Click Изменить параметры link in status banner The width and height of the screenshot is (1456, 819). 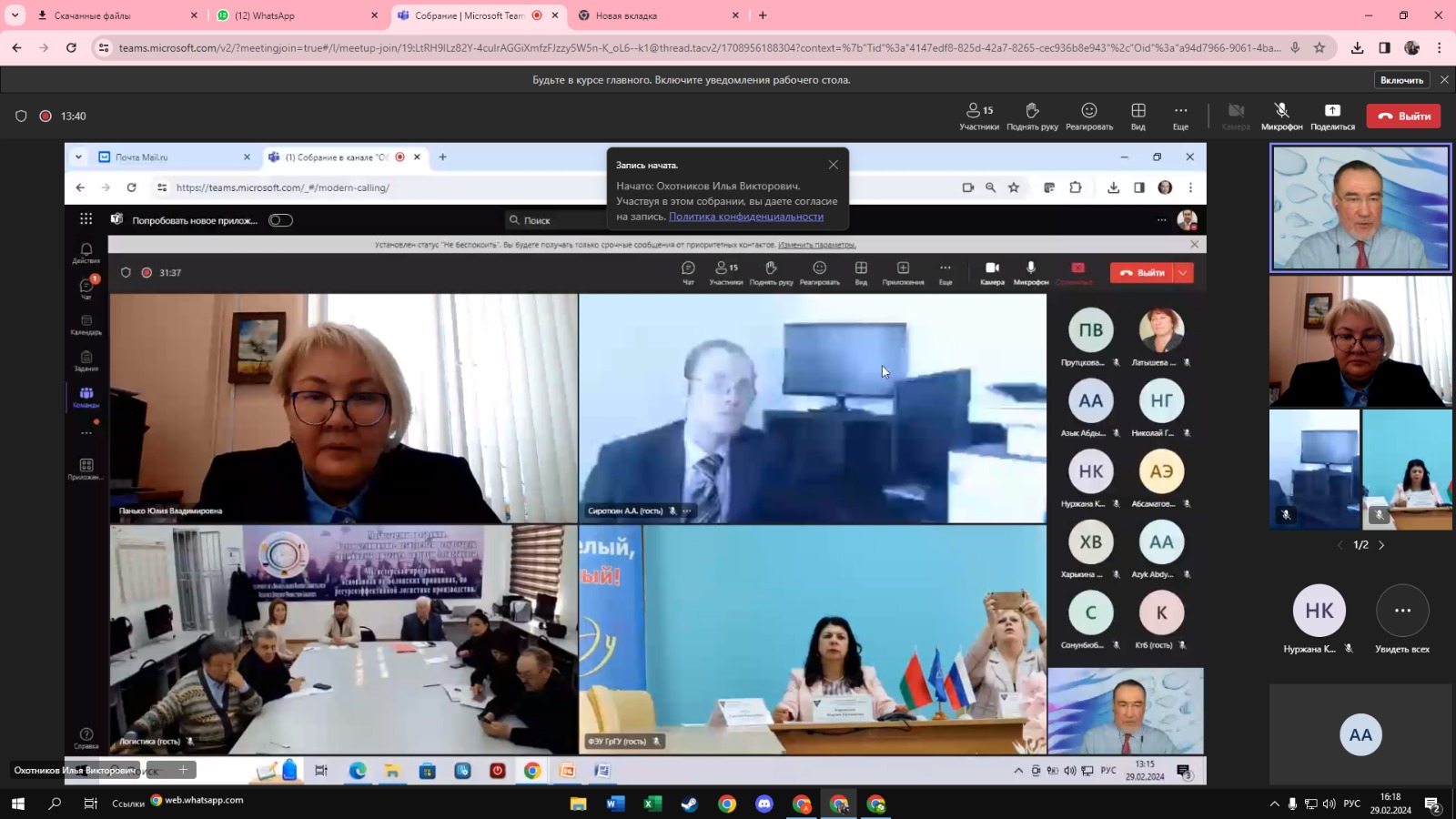[x=817, y=244]
